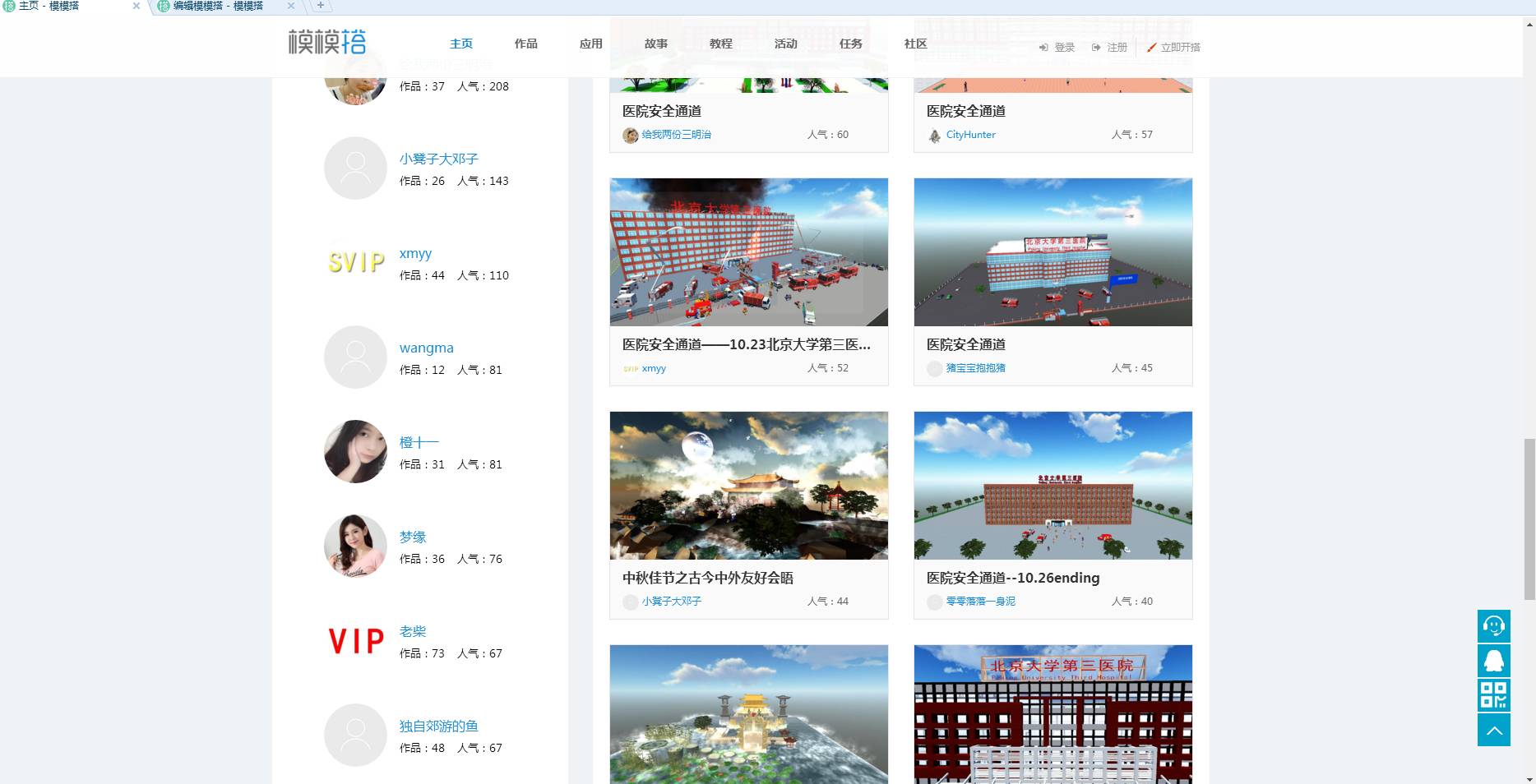Click 老柴's red VIP avatar badge
Image resolution: width=1536 pixels, height=784 pixels.
[355, 641]
